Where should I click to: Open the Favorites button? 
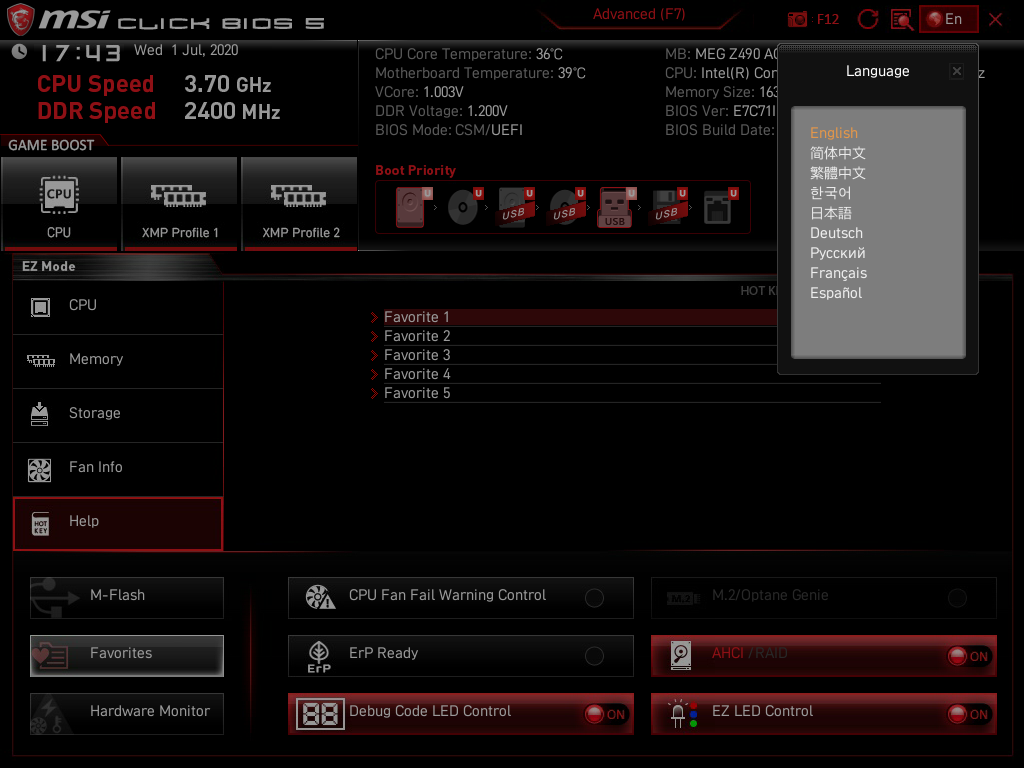click(x=127, y=656)
